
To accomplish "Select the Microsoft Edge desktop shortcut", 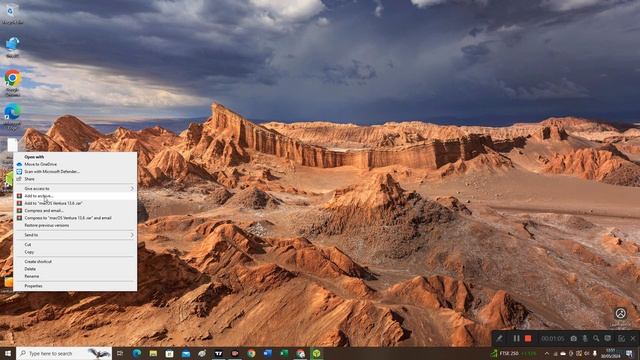I will coord(12,116).
